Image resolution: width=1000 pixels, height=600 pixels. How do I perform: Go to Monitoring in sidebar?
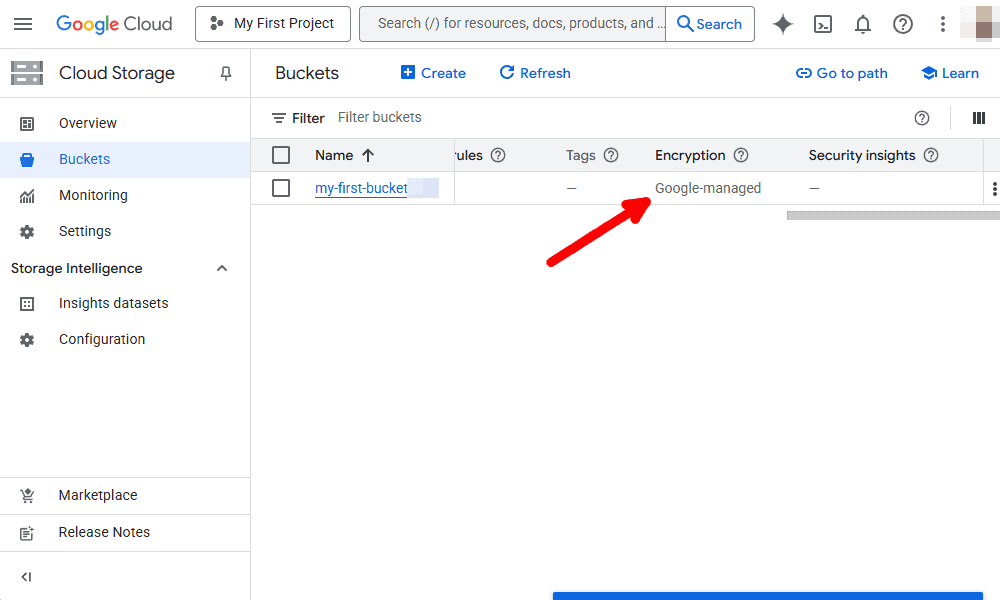click(x=93, y=195)
